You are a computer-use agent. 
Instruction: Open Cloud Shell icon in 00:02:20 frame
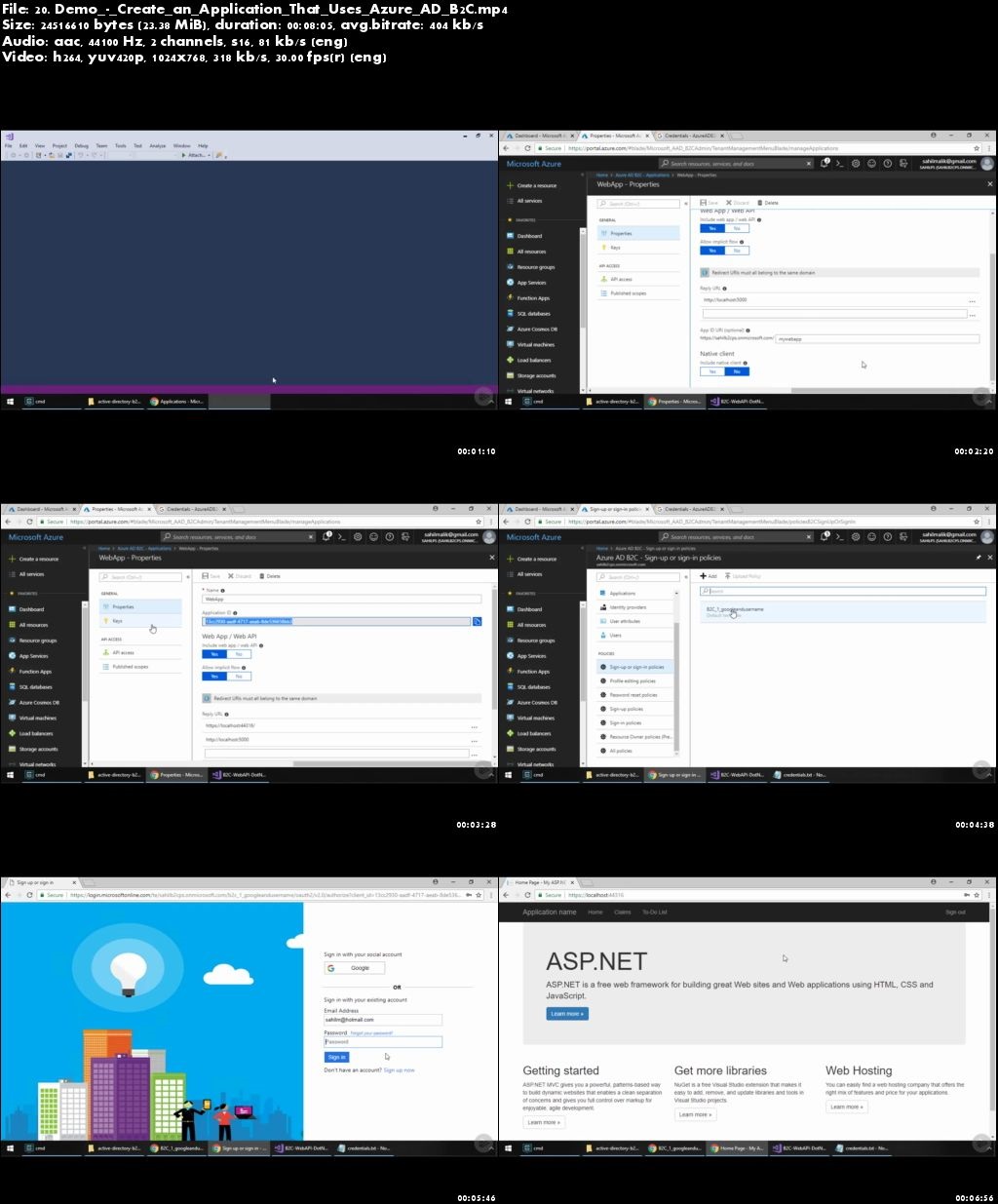click(840, 163)
